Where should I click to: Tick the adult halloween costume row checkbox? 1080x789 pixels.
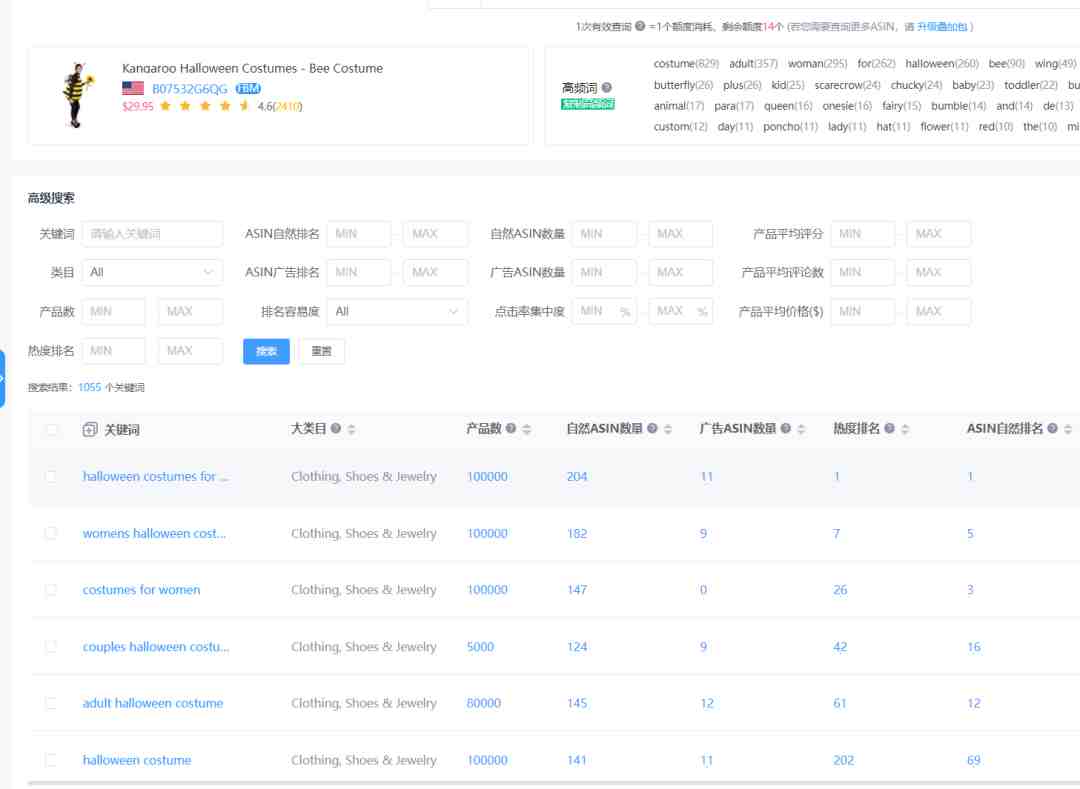[51, 703]
